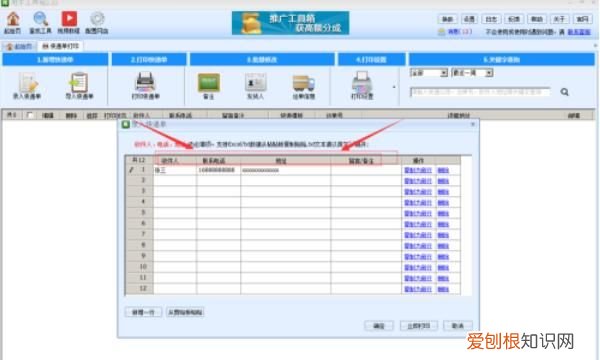Viewport: 600px width, 360px height.
Task: Open the delivery truck icon
Action: (x=304, y=83)
